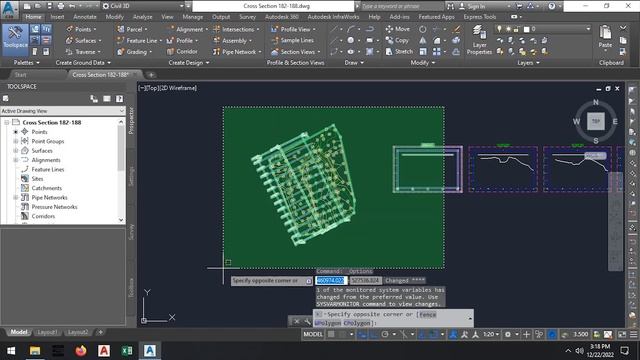Toggle the clean screen icon in status bar
640x360 pixels.
[622, 334]
